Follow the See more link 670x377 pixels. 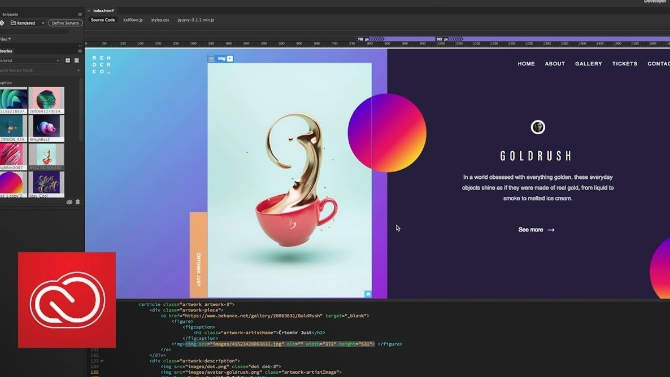tap(536, 230)
